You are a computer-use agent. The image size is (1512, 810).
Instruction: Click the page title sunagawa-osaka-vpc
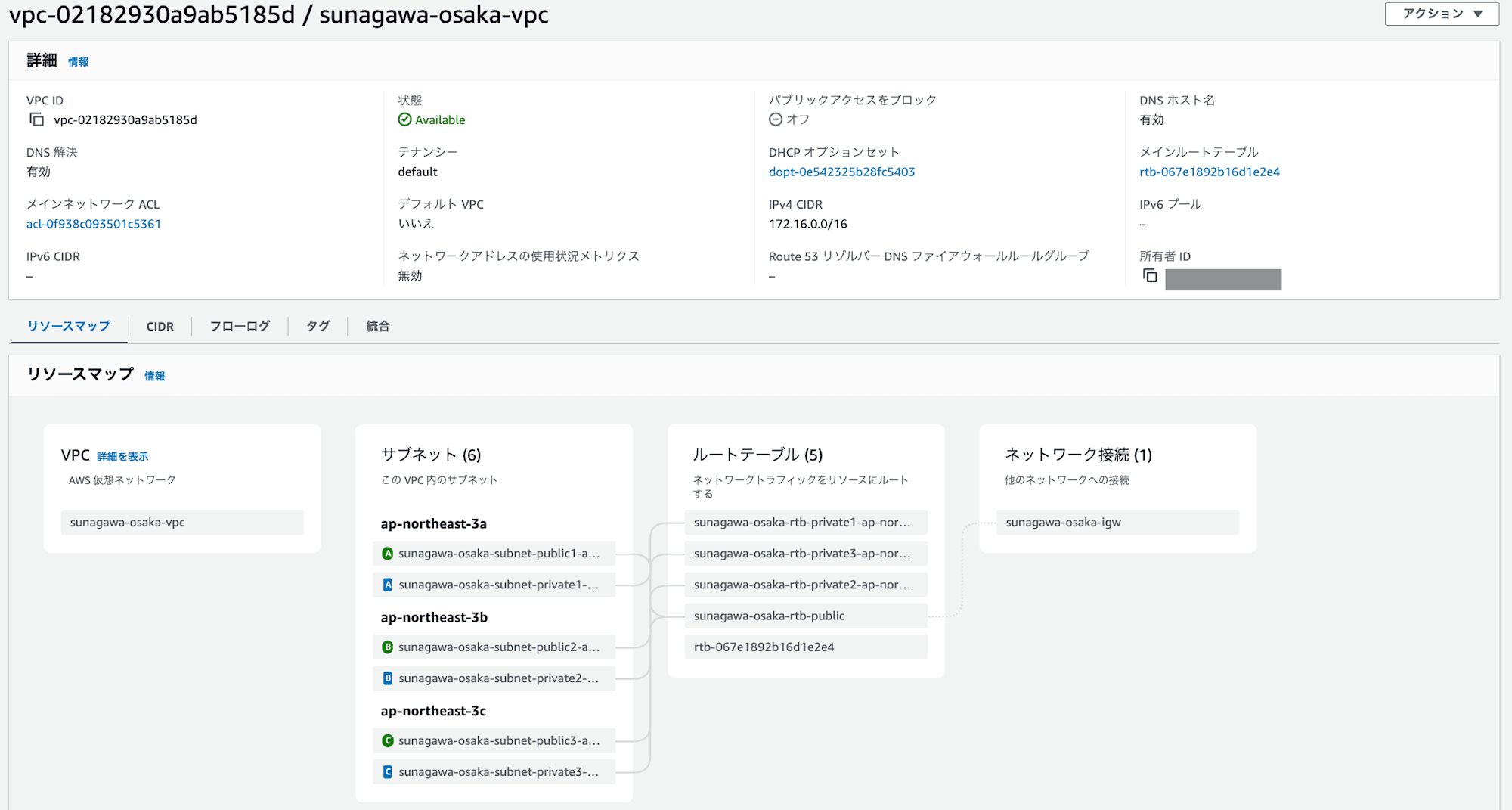click(x=434, y=14)
